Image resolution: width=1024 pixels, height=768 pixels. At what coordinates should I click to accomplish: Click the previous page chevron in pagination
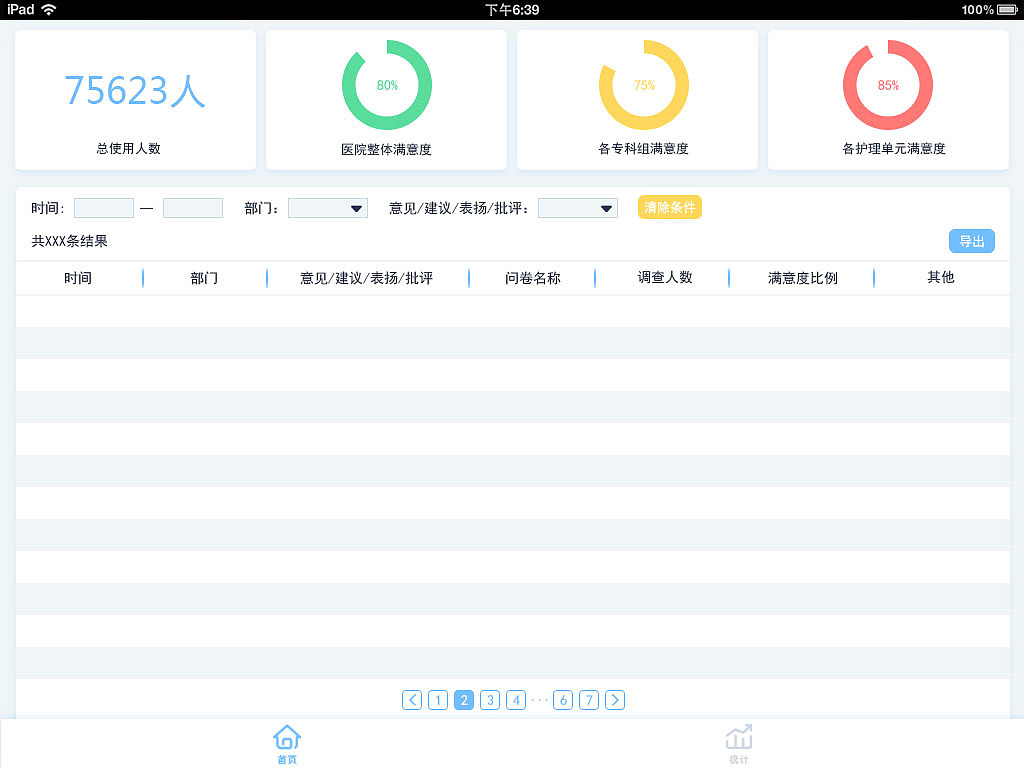[412, 700]
